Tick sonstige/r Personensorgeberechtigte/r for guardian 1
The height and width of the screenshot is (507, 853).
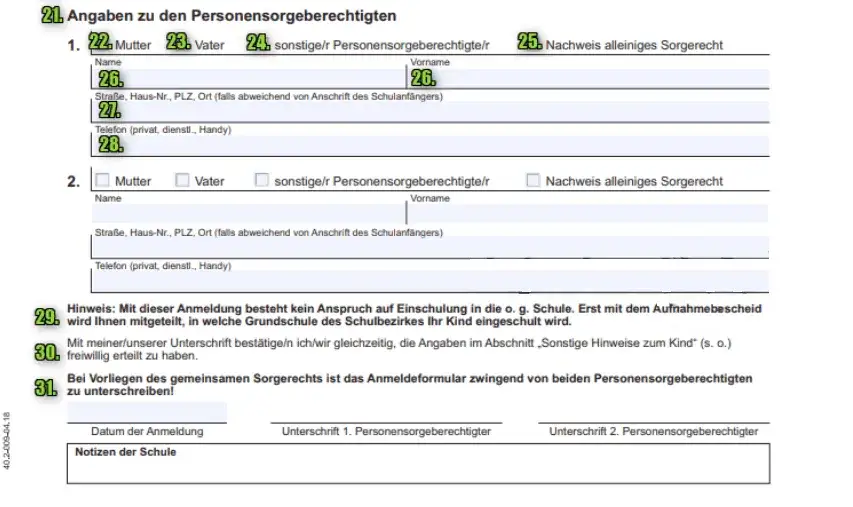pyautogui.click(x=261, y=44)
